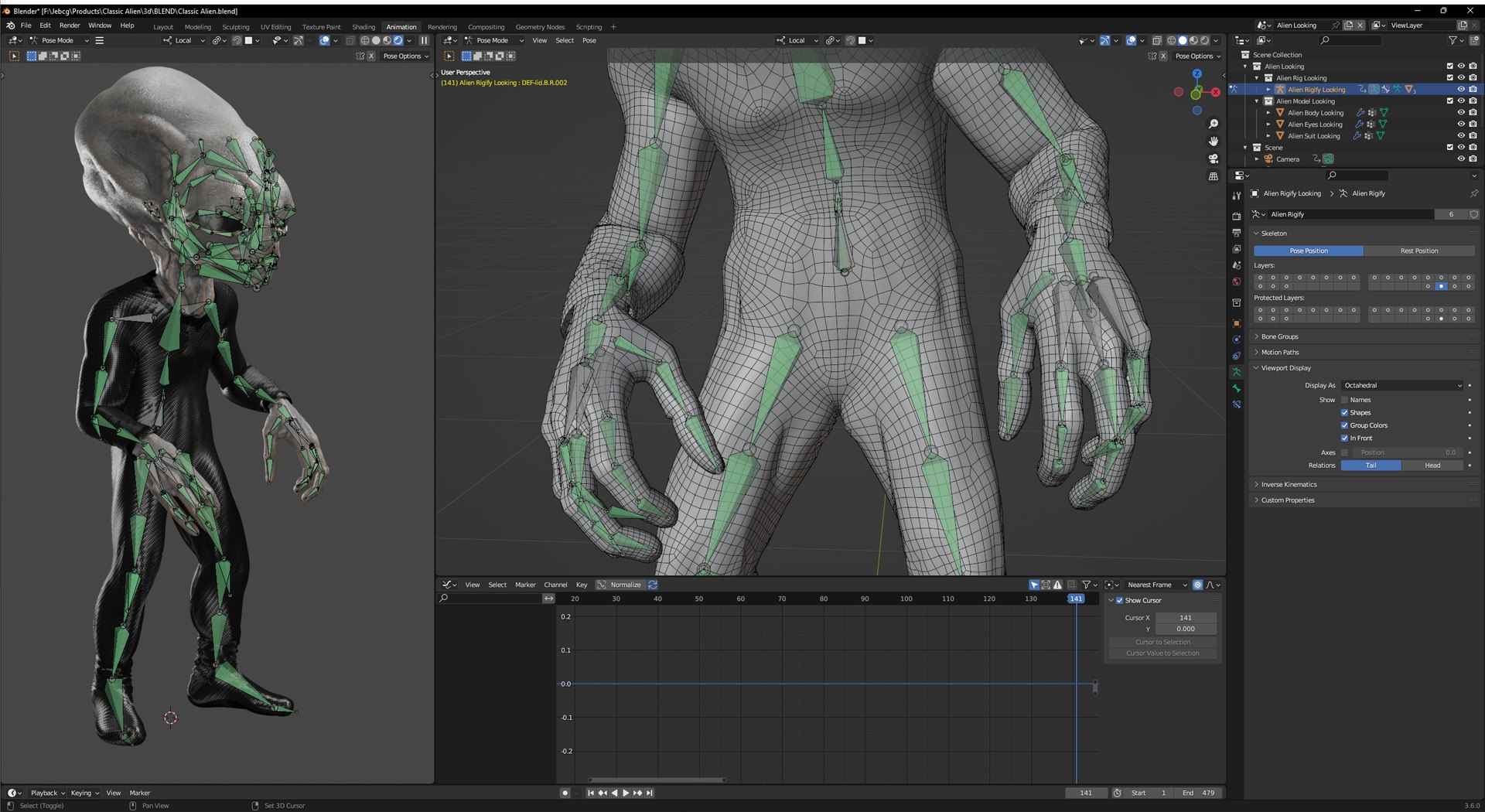This screenshot has width=1485, height=812.
Task: Pin the properties editor context
Action: tap(1473, 193)
